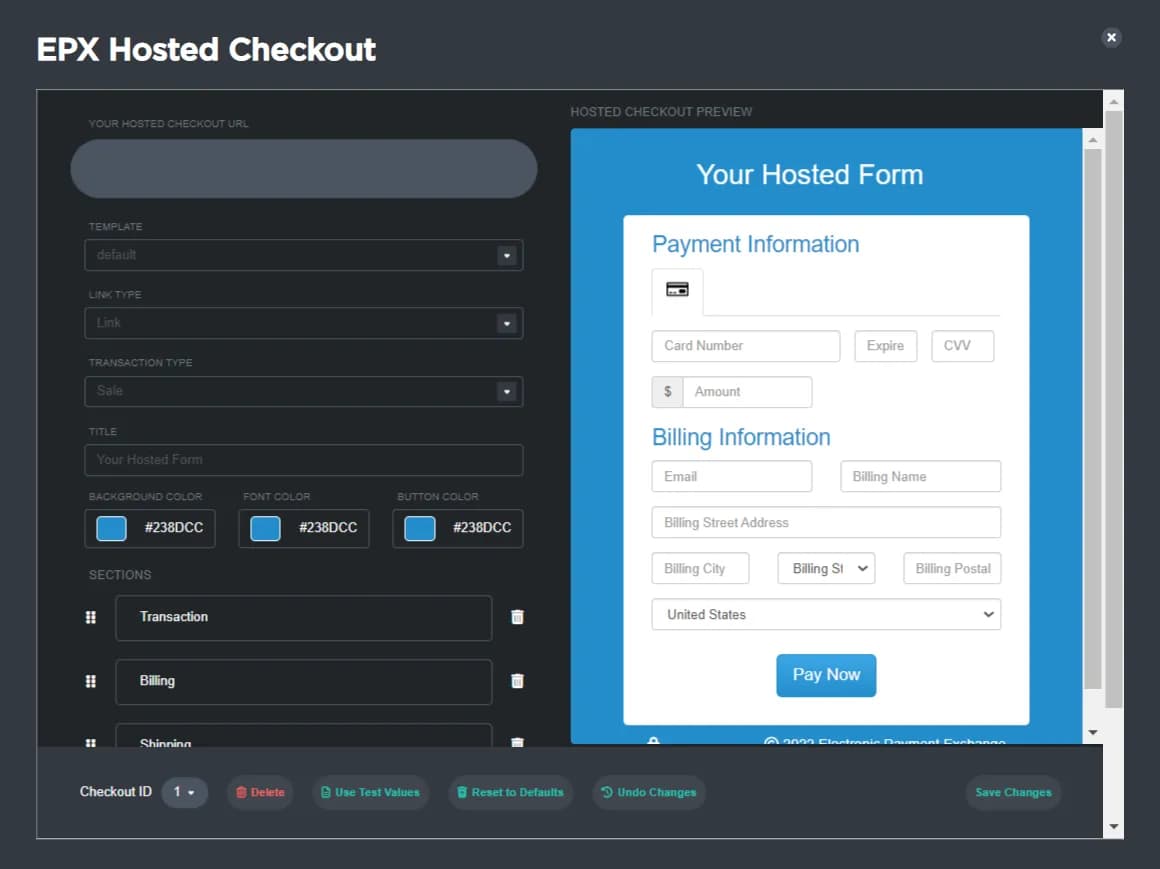Click the outer scrollbar up arrow
Screen dimensions: 1160x869
tap(1113, 101)
